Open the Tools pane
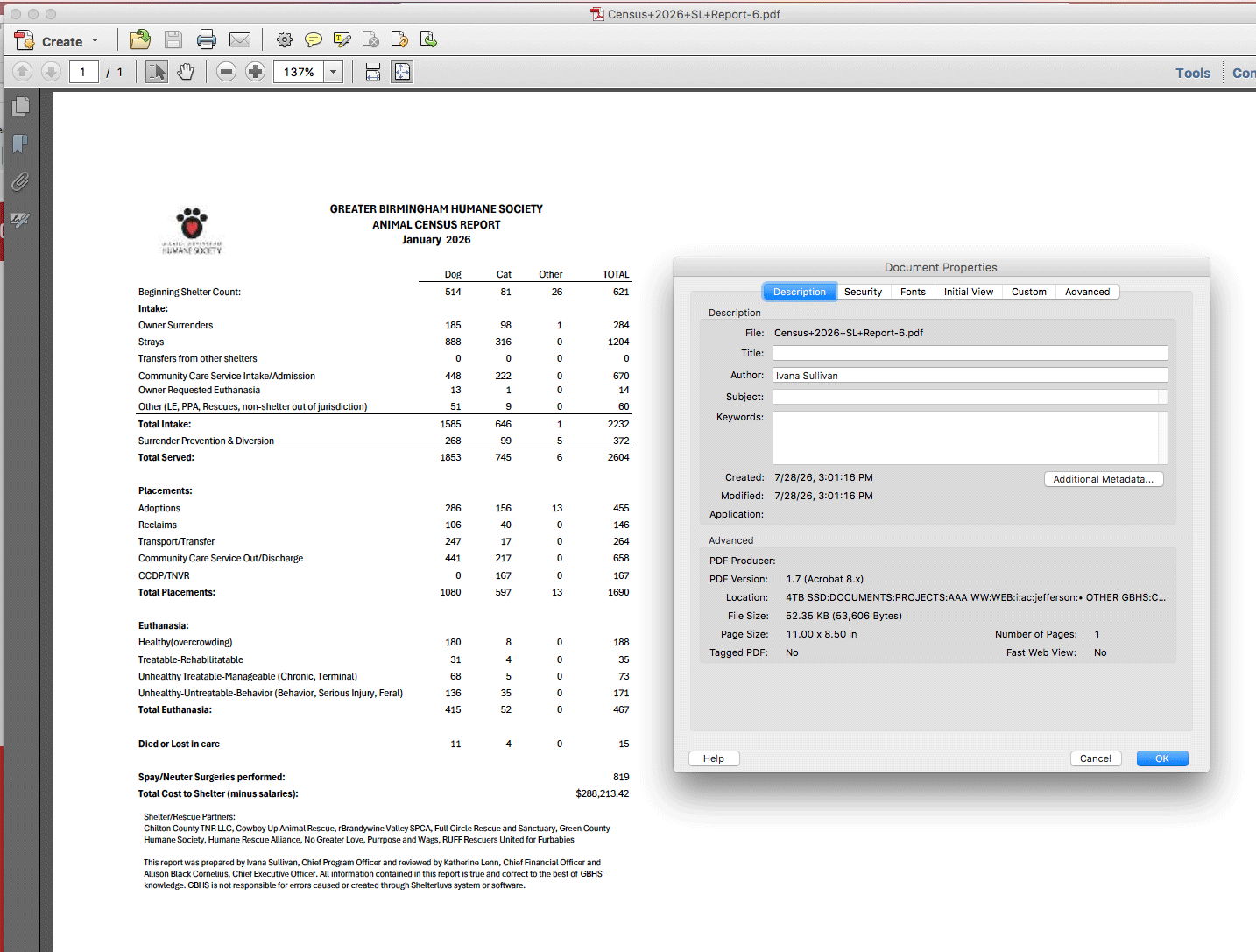Image resolution: width=1256 pixels, height=952 pixels. click(1193, 73)
